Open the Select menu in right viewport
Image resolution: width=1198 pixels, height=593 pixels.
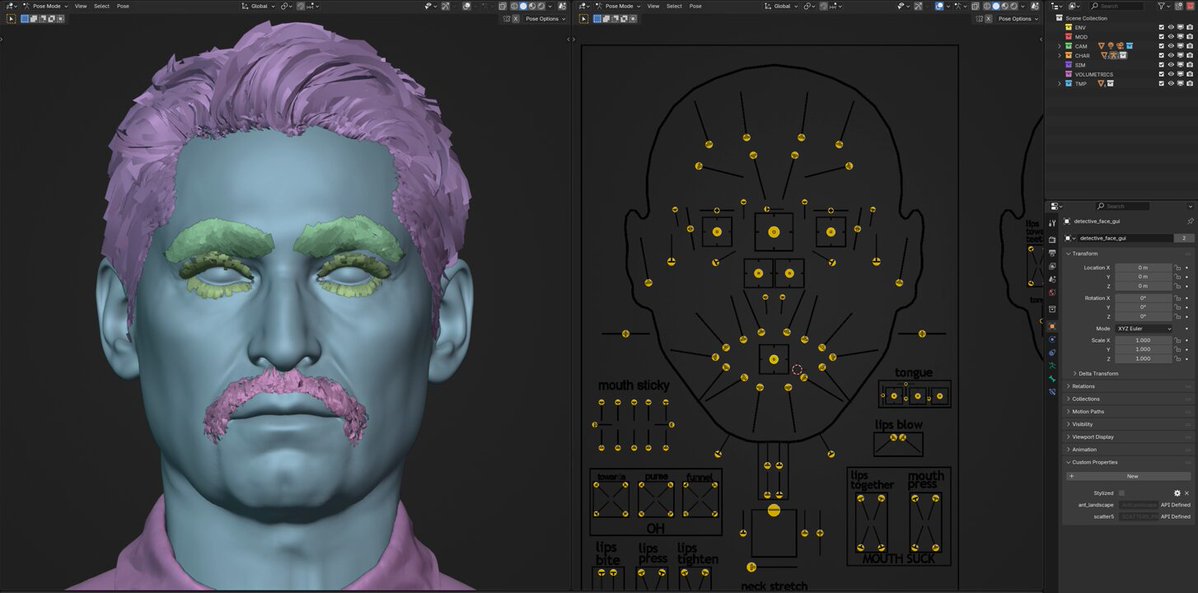(x=674, y=6)
